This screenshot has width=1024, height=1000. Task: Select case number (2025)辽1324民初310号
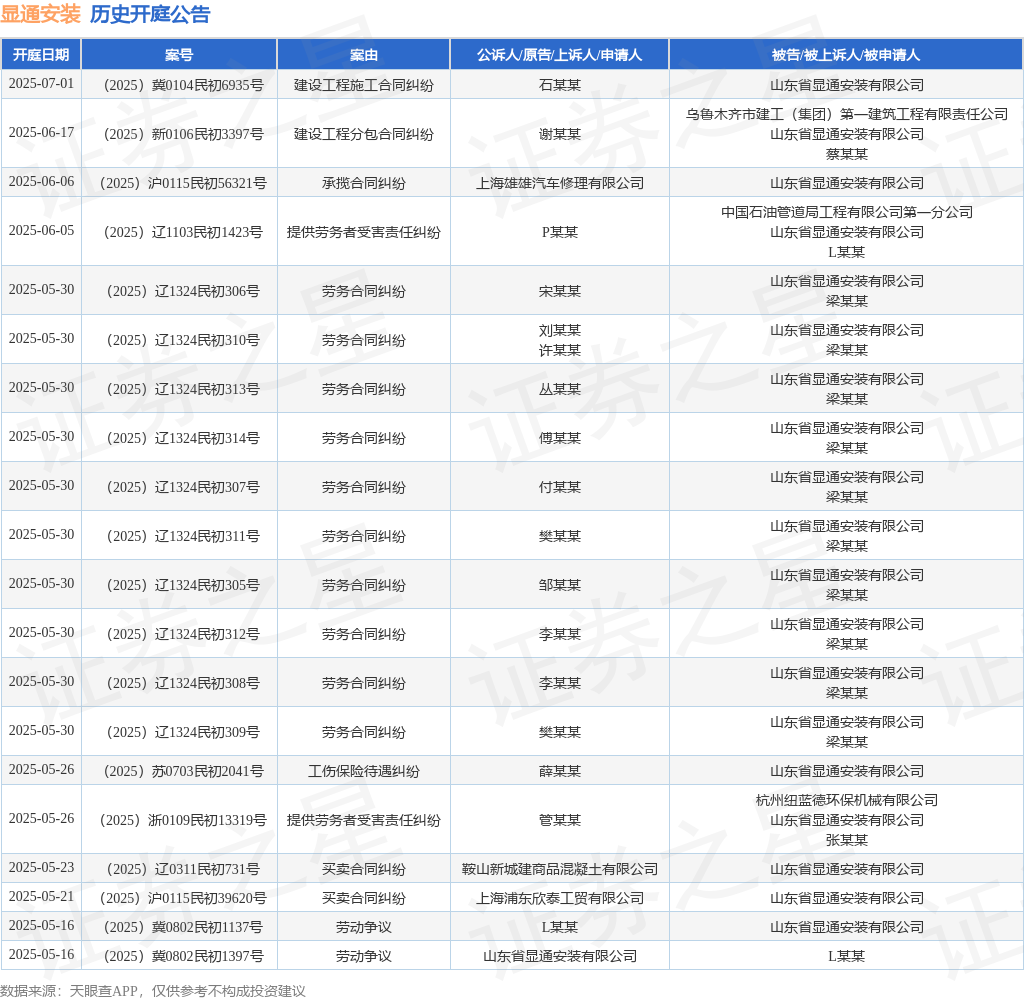[183, 340]
